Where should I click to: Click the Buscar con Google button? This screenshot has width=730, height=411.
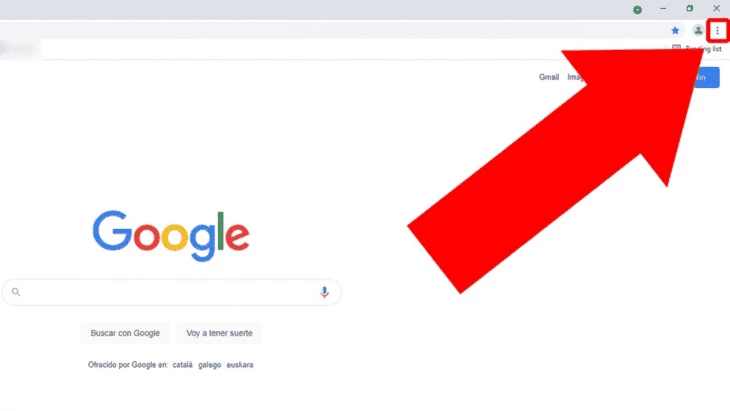point(125,333)
